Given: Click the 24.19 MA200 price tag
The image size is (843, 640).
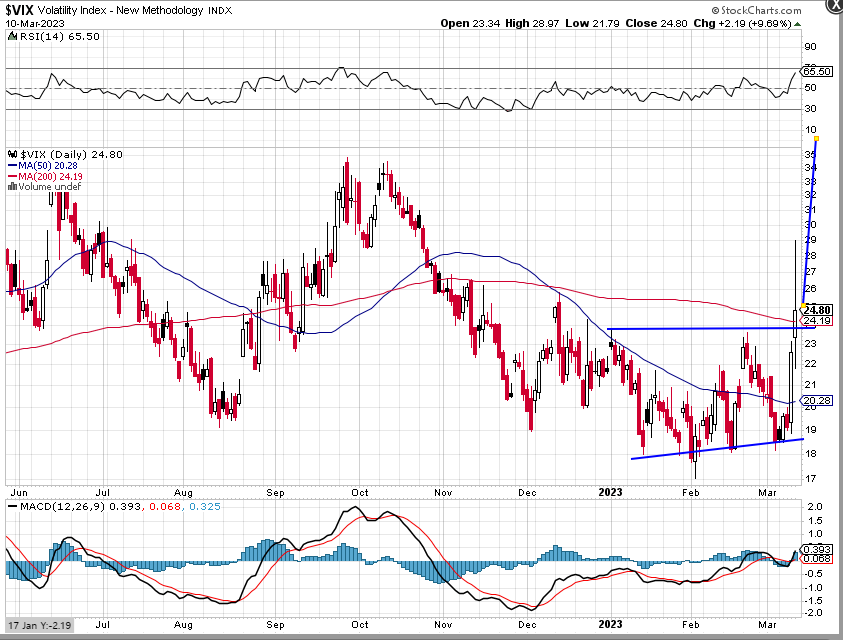Looking at the screenshot, I should (817, 321).
